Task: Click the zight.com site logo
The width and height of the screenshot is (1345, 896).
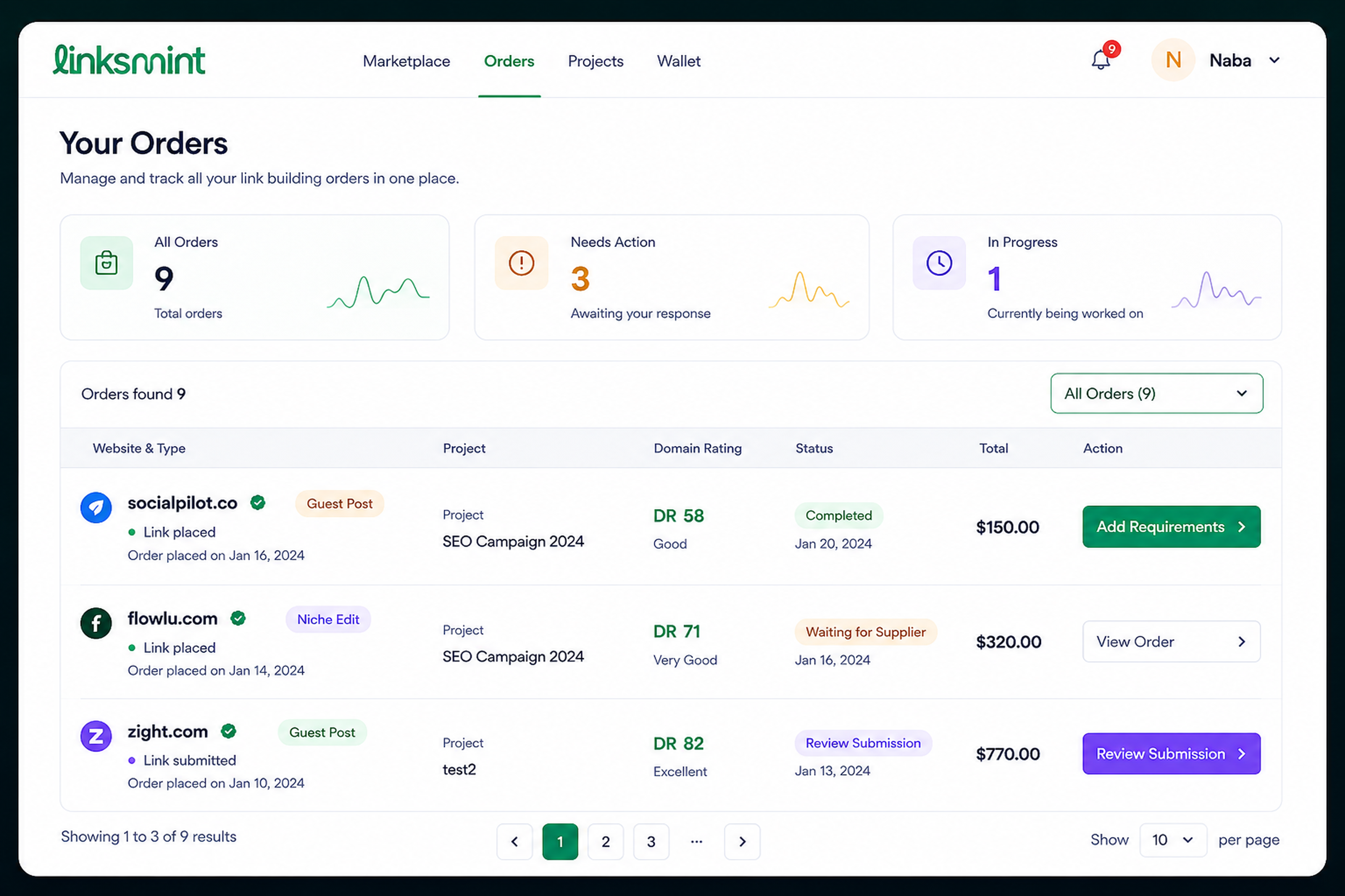Action: pyautogui.click(x=96, y=736)
